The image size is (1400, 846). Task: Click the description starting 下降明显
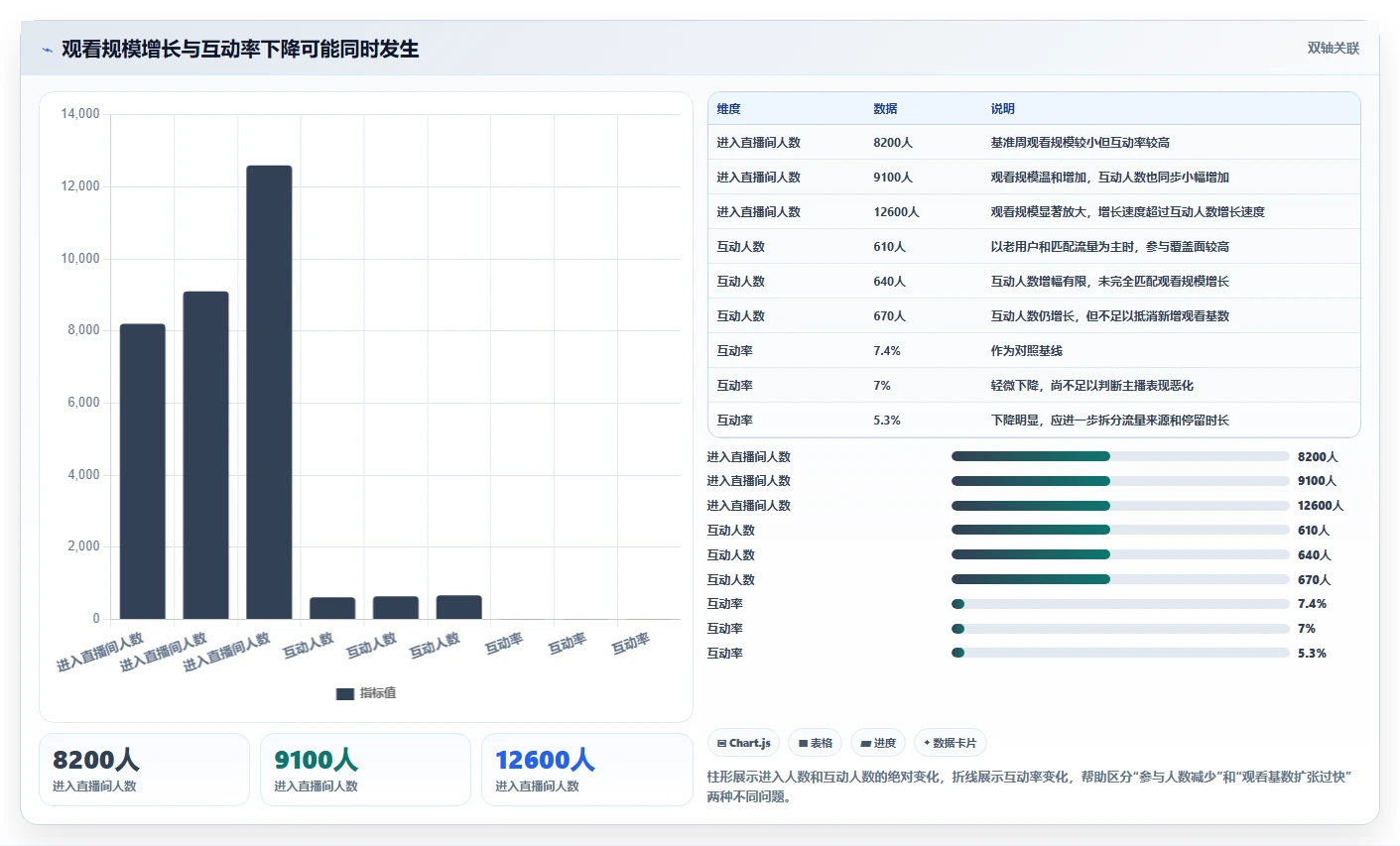1109,421
